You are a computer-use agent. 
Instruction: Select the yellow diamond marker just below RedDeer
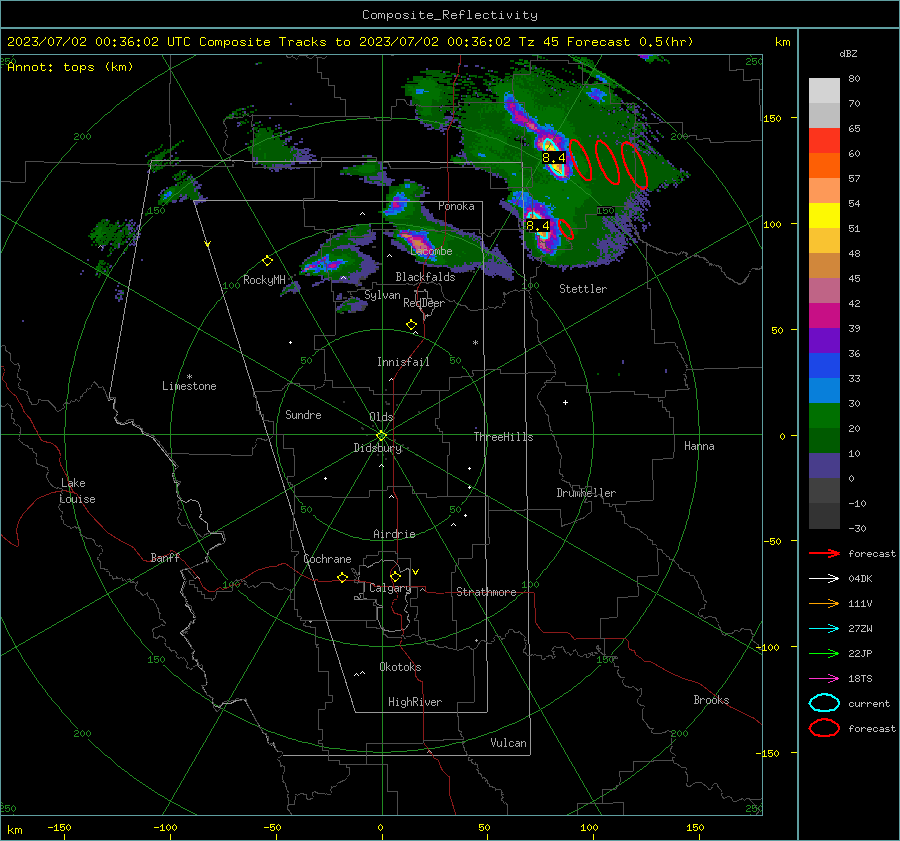pyautogui.click(x=411, y=325)
